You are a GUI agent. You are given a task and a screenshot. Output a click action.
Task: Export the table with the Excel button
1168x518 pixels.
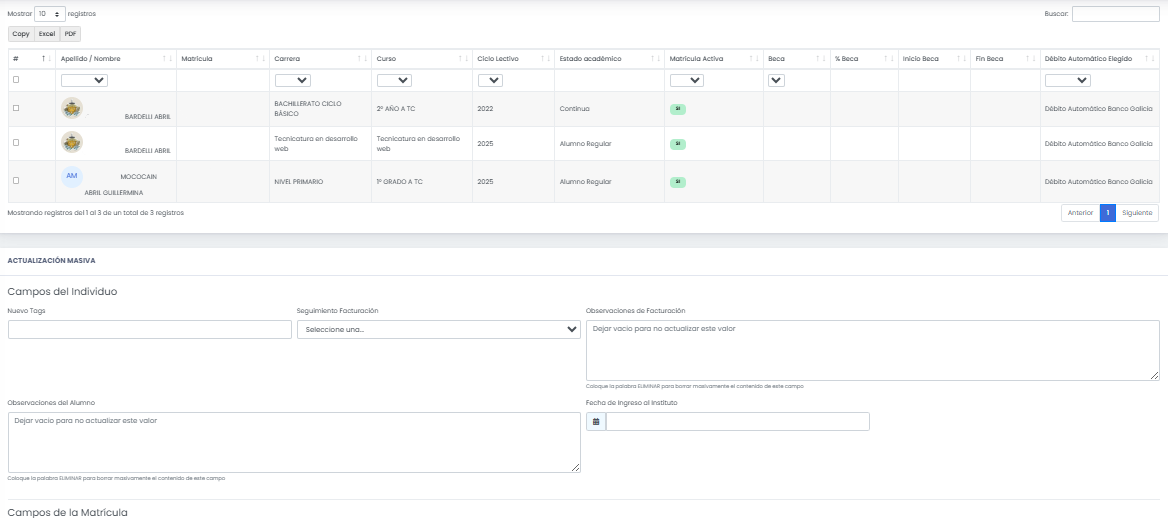pos(47,34)
